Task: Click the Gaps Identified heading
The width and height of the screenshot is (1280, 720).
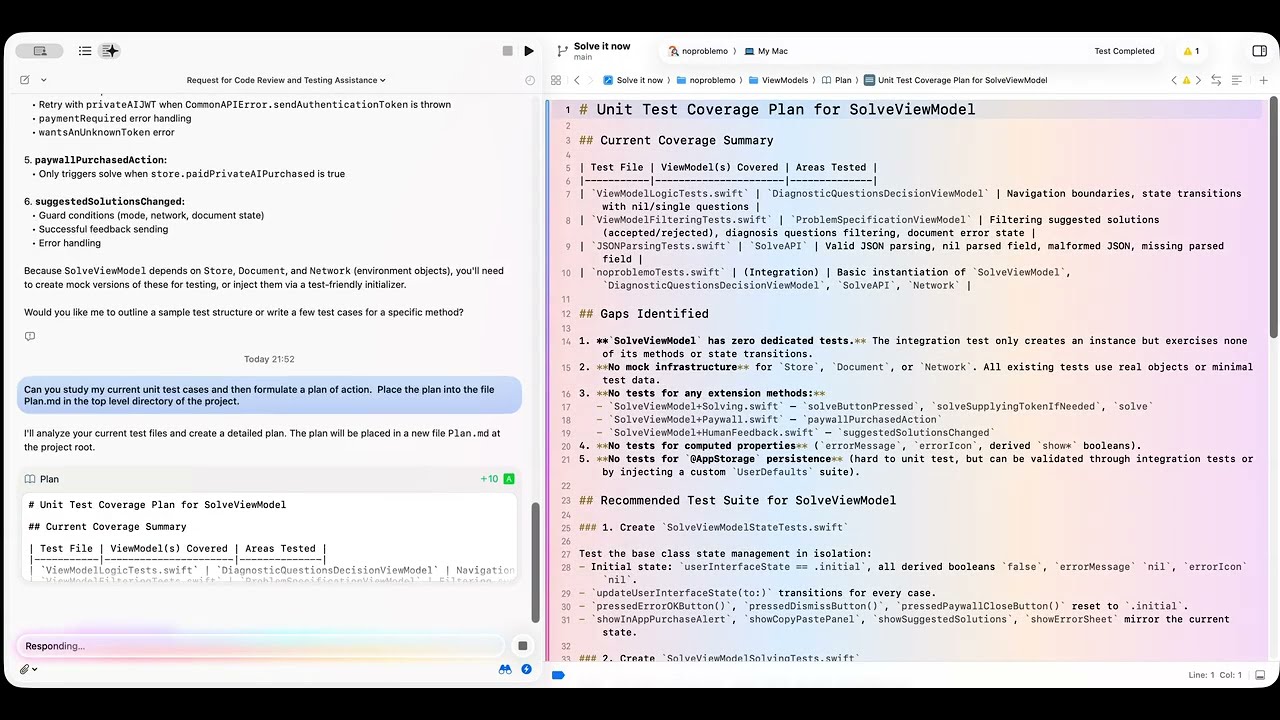Action: click(644, 313)
